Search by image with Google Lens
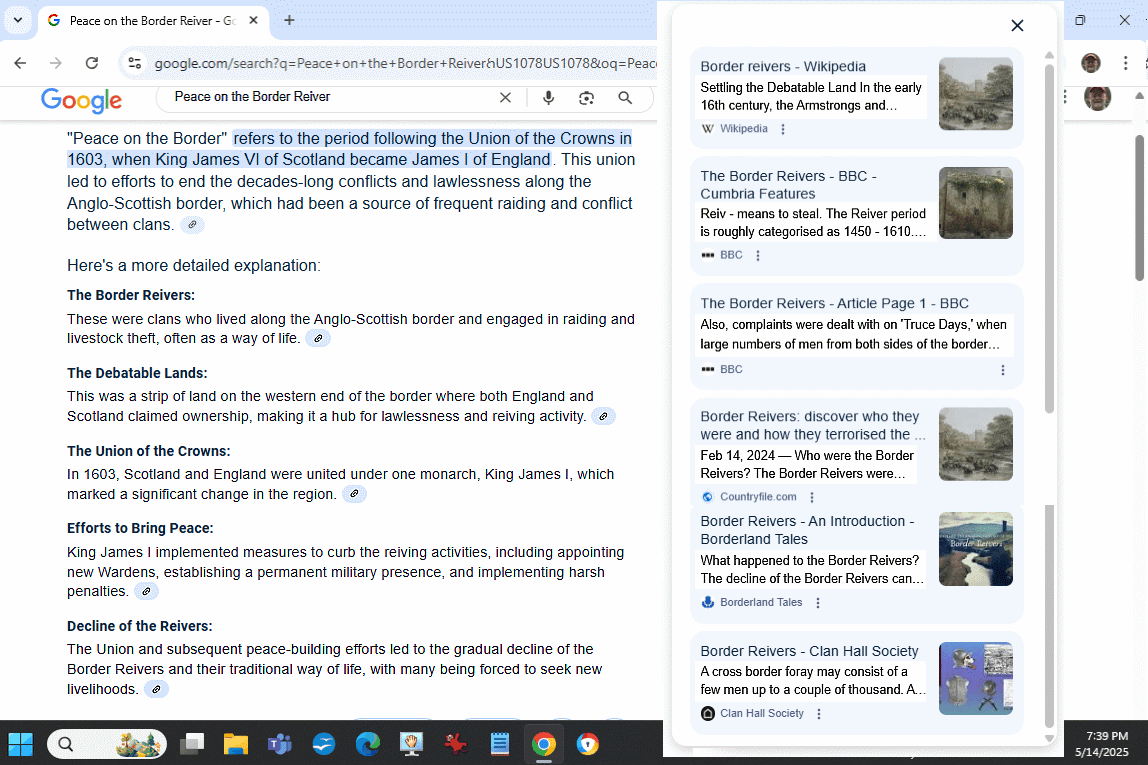 [586, 97]
